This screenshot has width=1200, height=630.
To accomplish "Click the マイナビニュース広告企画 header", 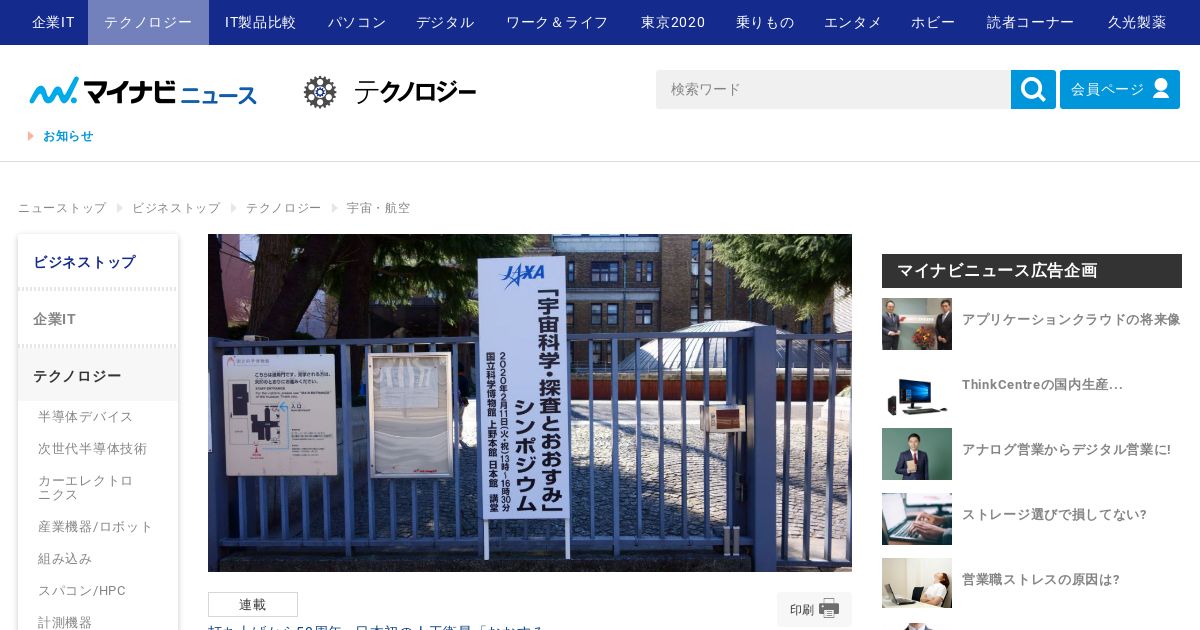I will tap(1032, 271).
